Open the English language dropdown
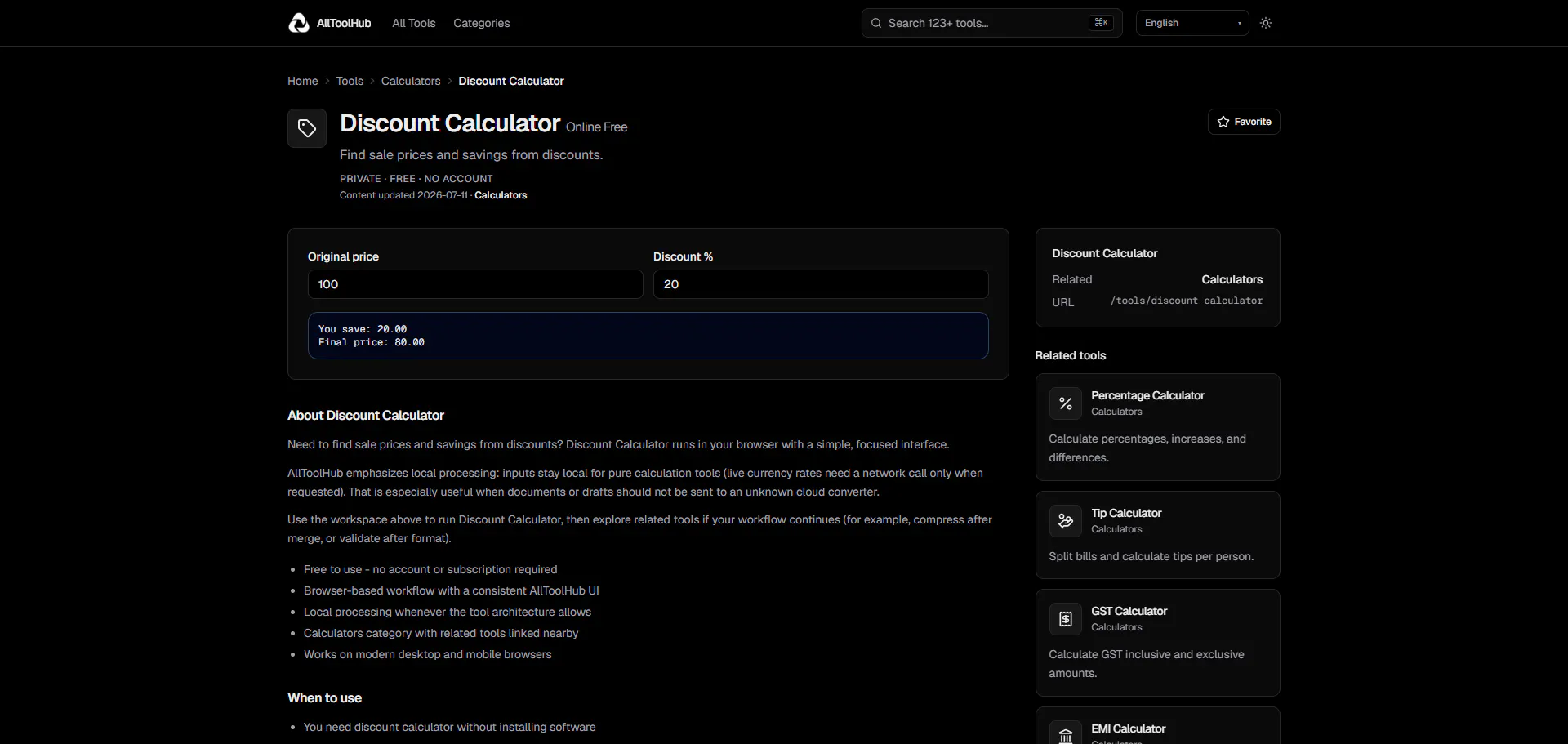1568x744 pixels. coord(1192,23)
